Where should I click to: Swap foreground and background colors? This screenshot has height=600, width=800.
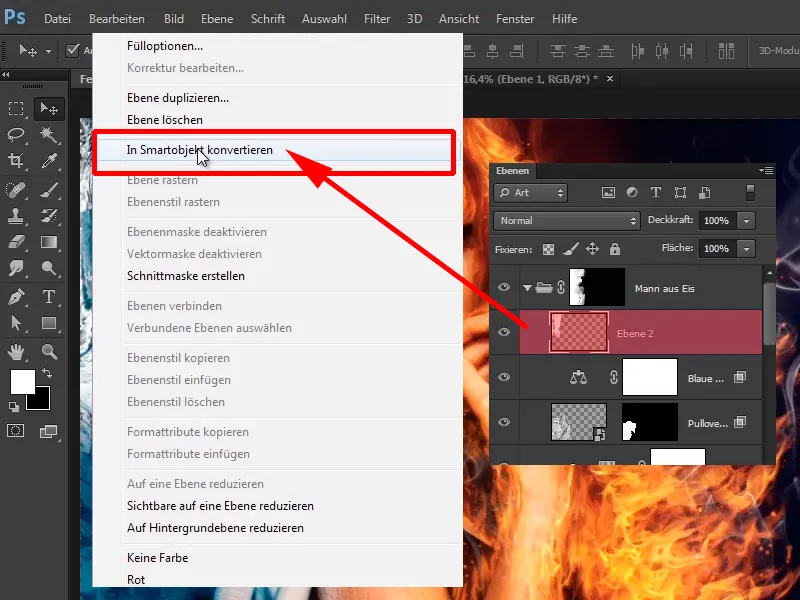[x=47, y=373]
